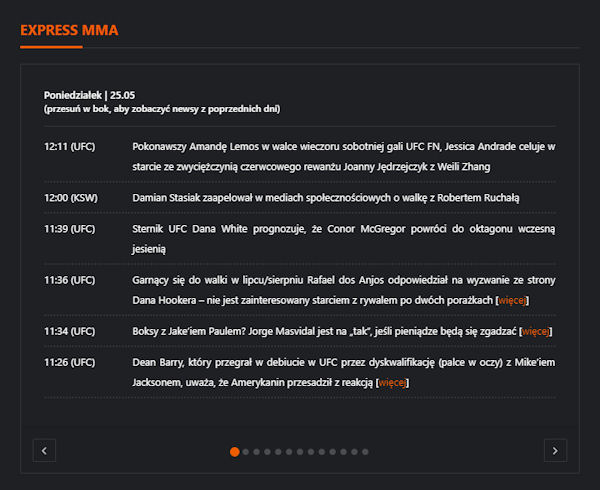Click the 11:26 (UFC) timestamp label
Image resolution: width=600 pixels, height=490 pixels.
[x=69, y=362]
